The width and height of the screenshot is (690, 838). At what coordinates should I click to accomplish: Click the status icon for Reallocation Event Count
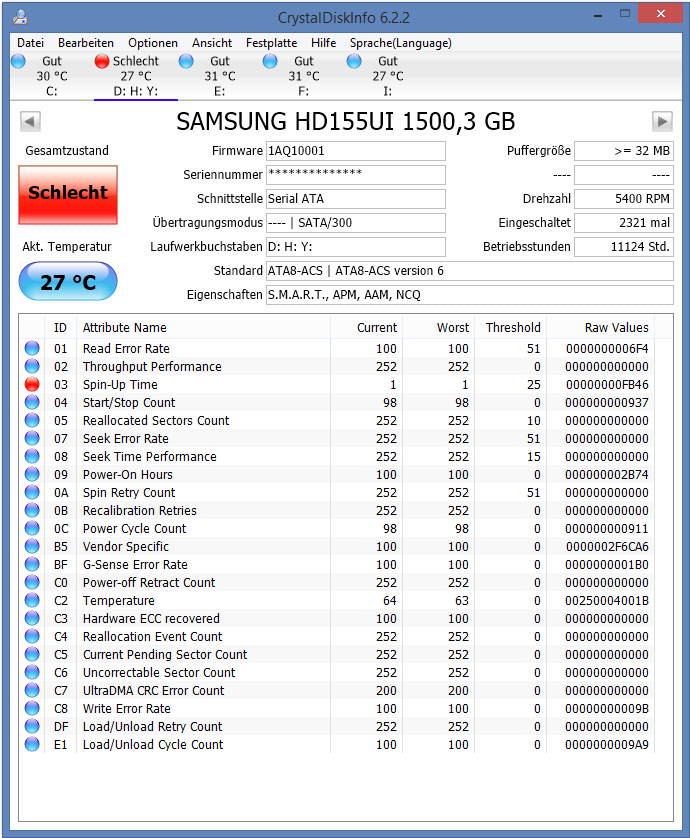[32, 636]
